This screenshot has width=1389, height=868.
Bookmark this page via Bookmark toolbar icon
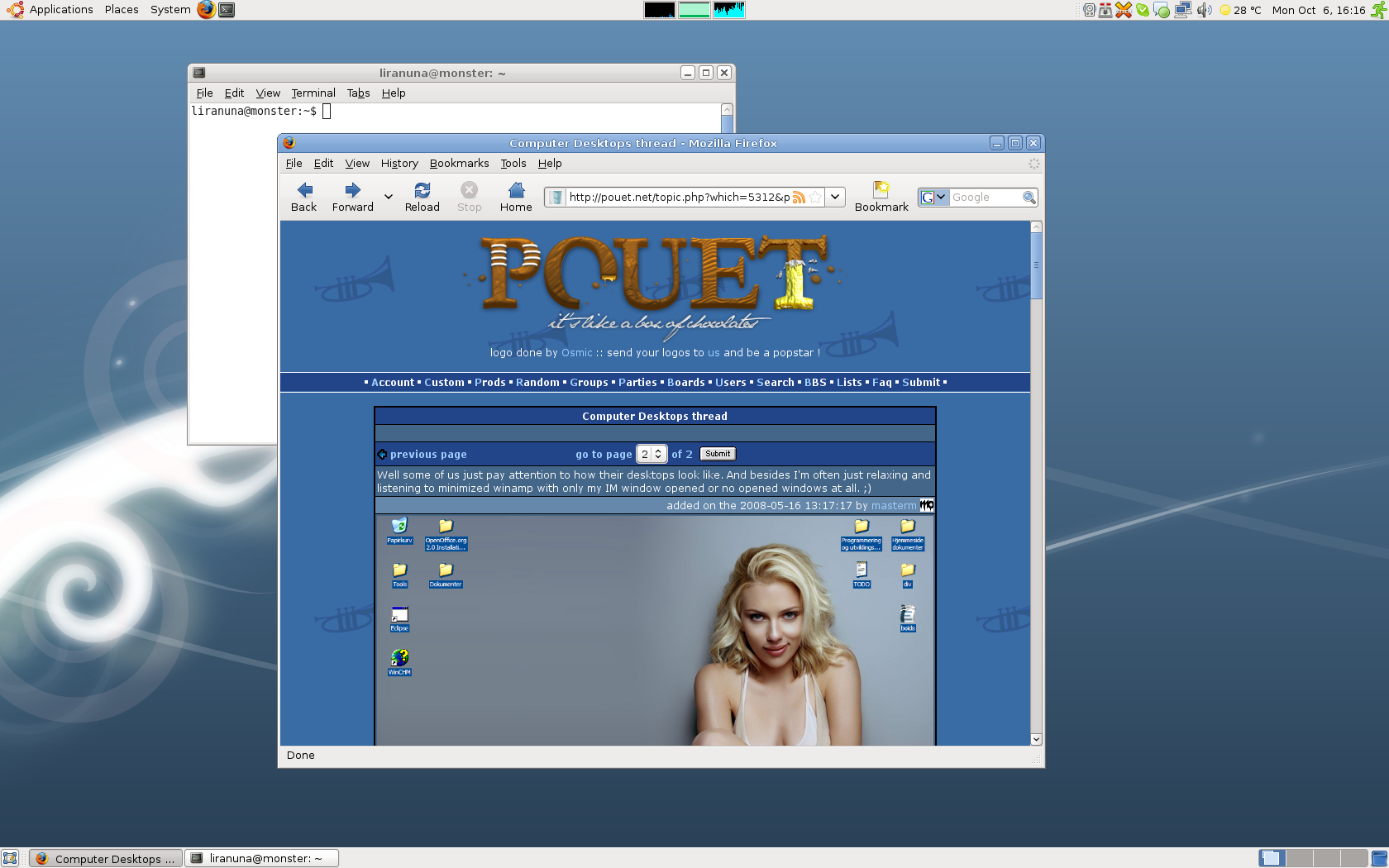click(x=881, y=197)
